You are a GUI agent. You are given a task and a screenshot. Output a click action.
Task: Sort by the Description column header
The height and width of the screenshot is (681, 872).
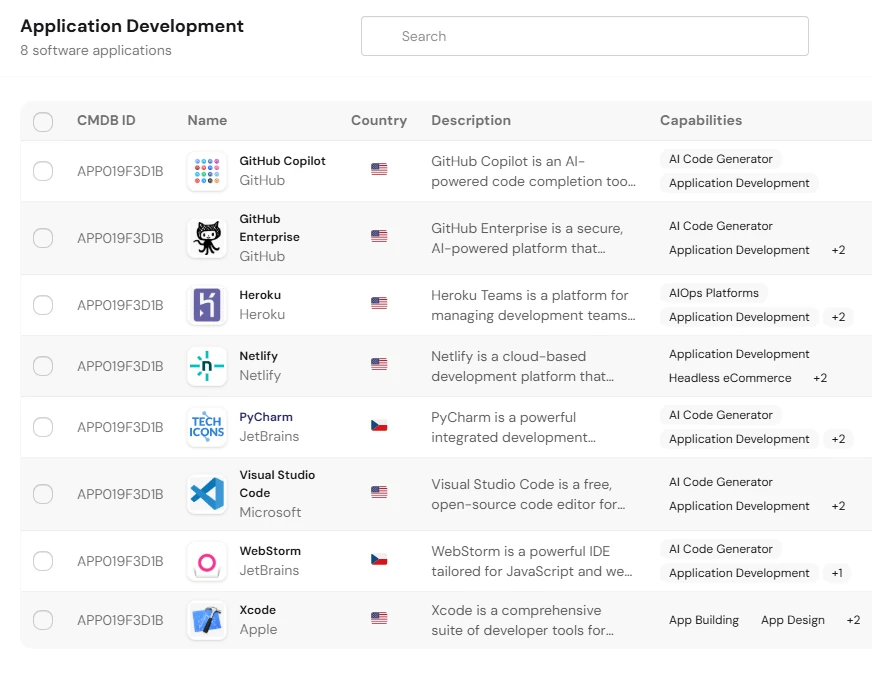[471, 120]
